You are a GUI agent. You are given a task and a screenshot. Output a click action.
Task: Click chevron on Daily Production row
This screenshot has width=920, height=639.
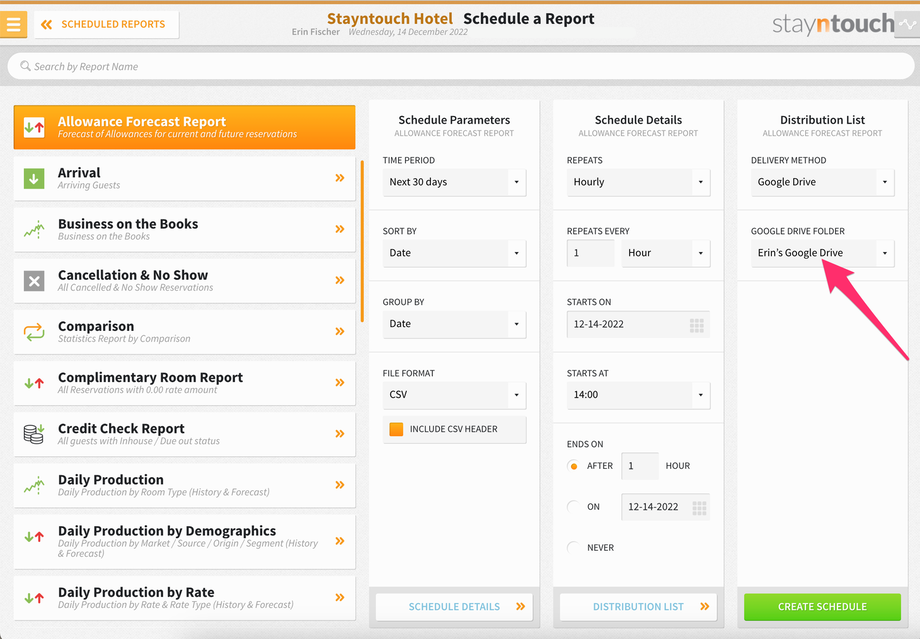click(340, 485)
